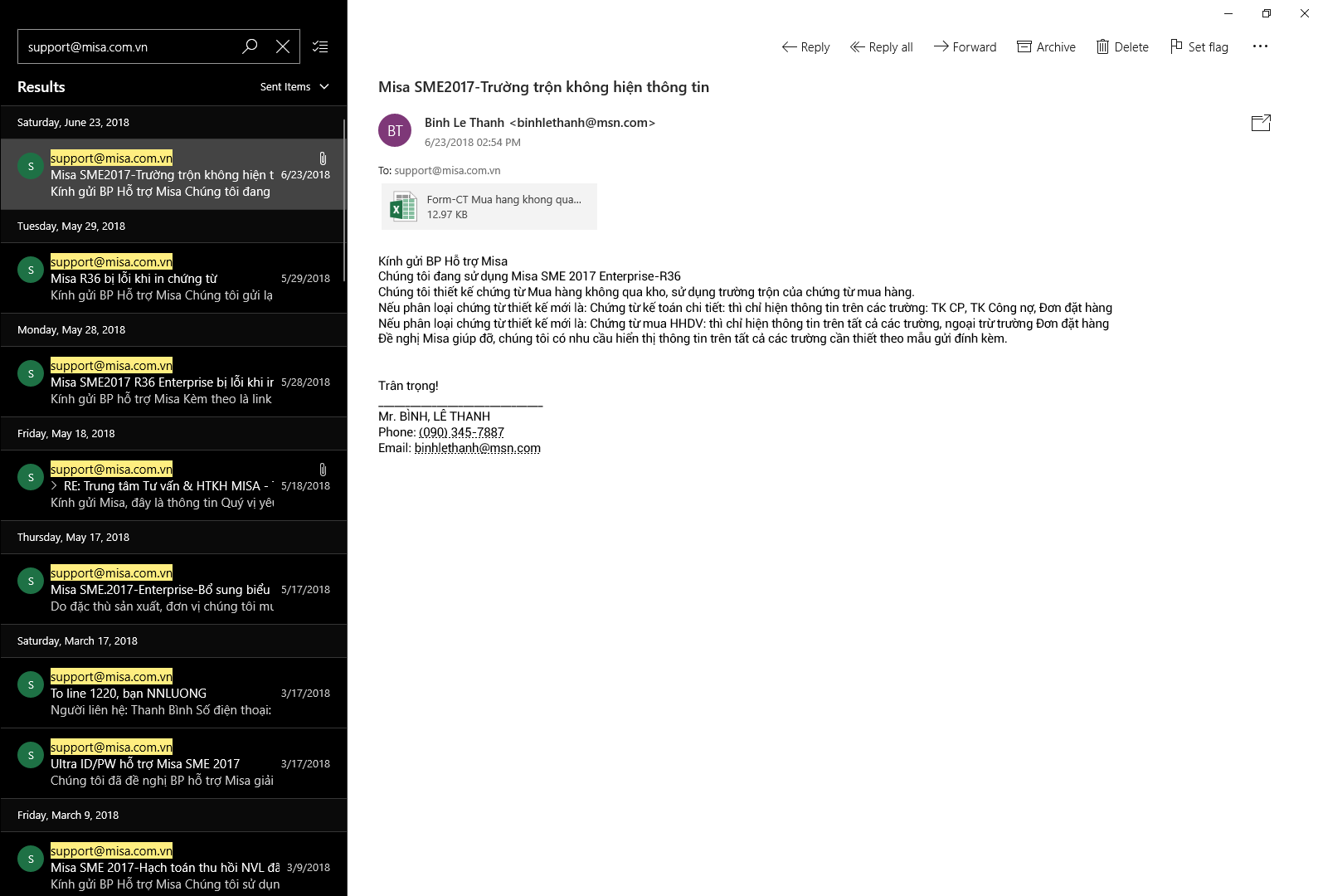Click the Reply button
1323x896 pixels.
[x=805, y=47]
